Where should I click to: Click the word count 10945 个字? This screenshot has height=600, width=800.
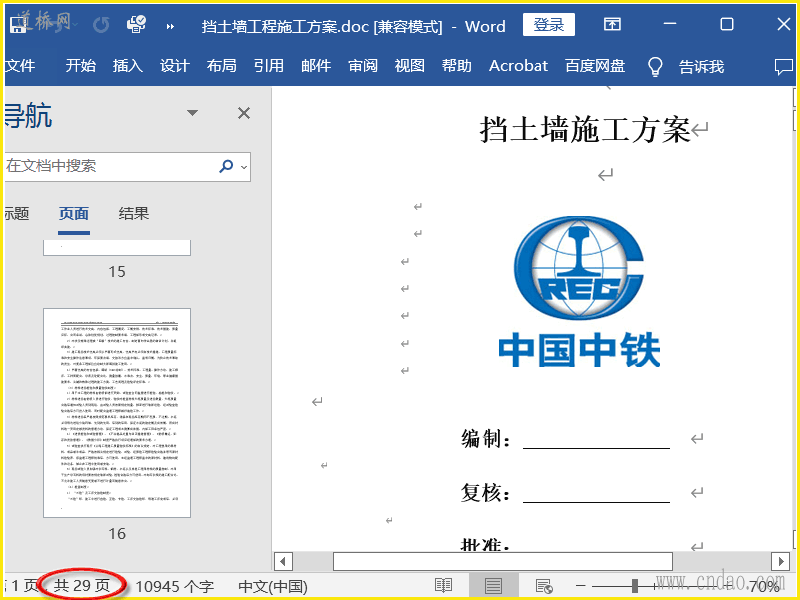(174, 586)
